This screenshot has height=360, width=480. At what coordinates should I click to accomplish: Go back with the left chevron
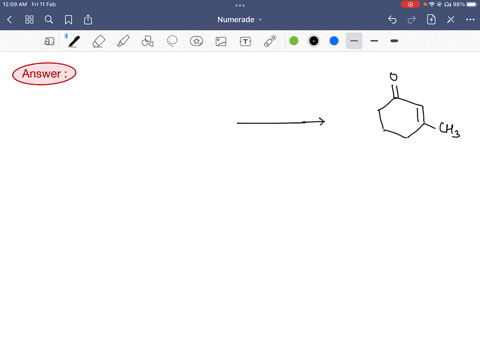click(9, 20)
